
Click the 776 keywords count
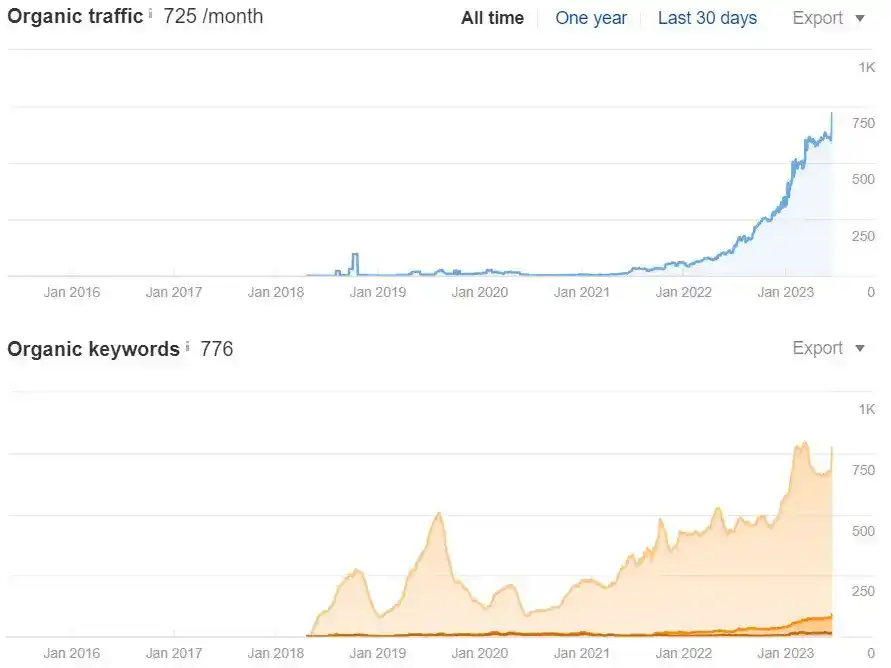[217, 349]
